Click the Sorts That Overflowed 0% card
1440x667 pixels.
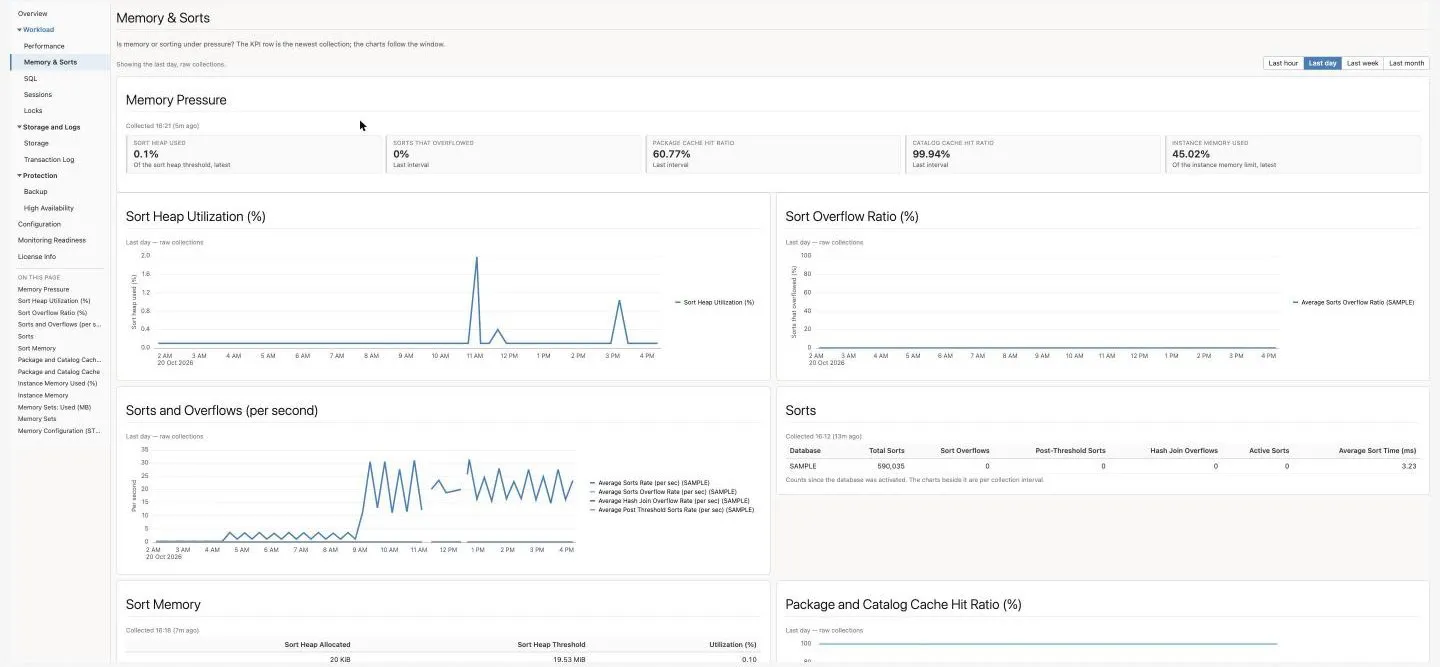coord(514,154)
